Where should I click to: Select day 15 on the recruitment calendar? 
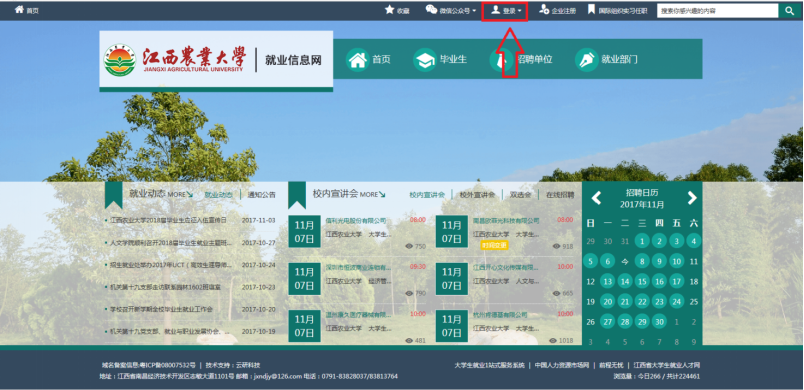tap(641, 281)
